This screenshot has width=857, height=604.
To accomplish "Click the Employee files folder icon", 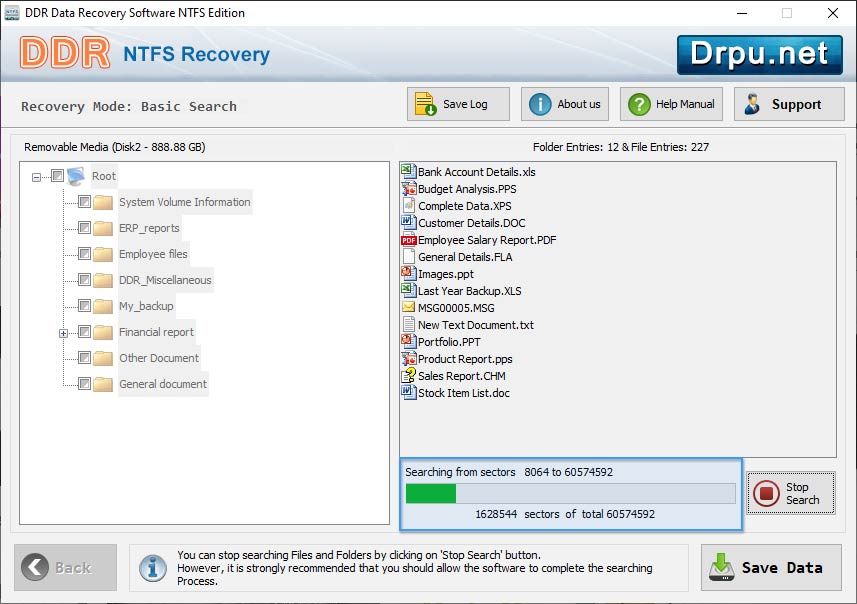I will [103, 254].
